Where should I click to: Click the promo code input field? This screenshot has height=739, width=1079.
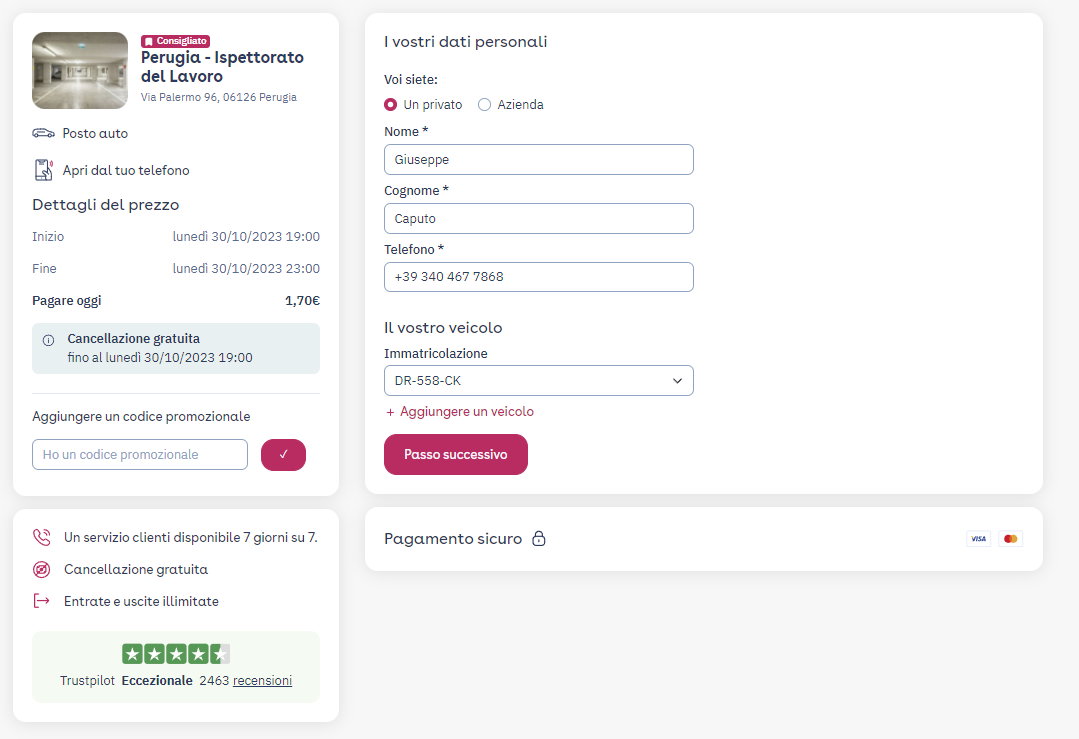[x=140, y=455]
